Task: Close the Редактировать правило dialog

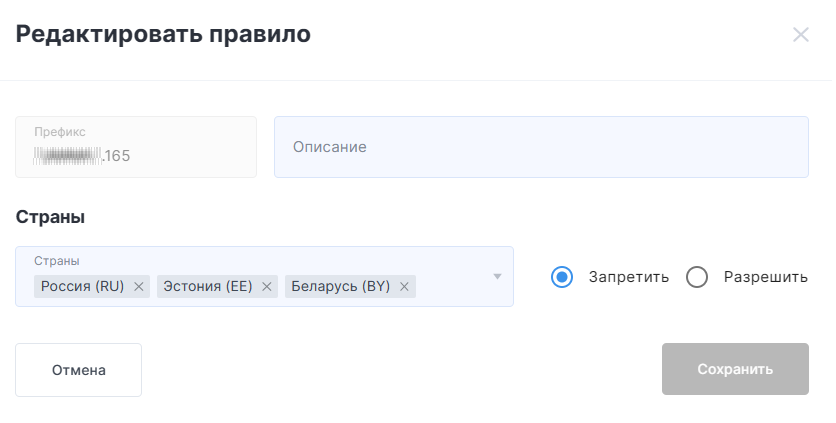Action: (800, 35)
